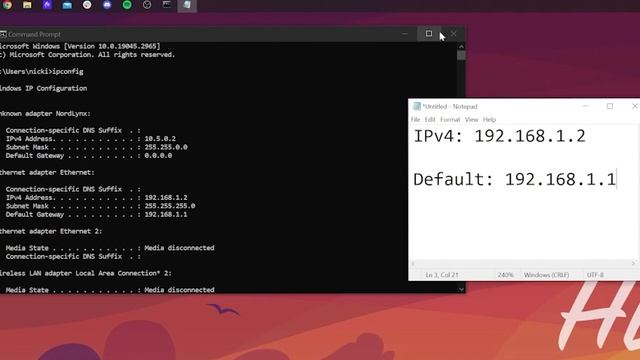Click the 'ipconfig' command text
This screenshot has height=360, width=640.
click(x=68, y=71)
